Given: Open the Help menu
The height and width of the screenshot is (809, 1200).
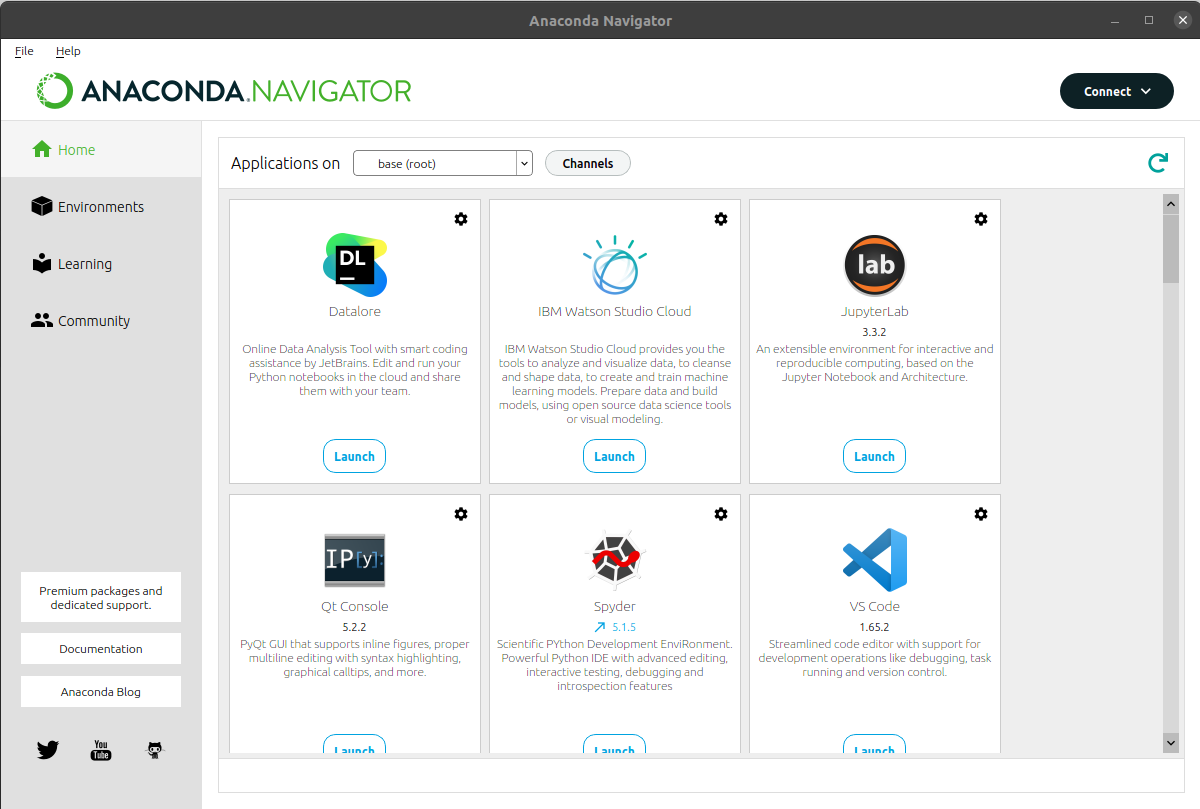Looking at the screenshot, I should [68, 51].
